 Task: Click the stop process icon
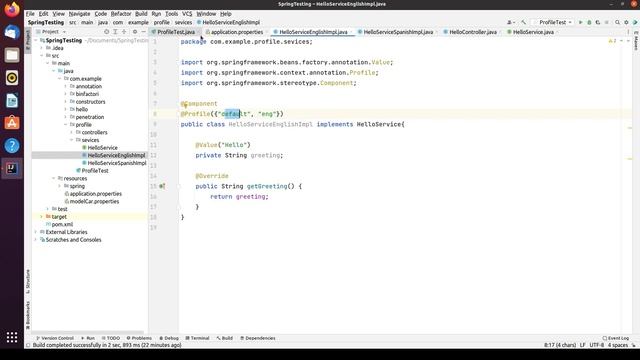point(607,22)
